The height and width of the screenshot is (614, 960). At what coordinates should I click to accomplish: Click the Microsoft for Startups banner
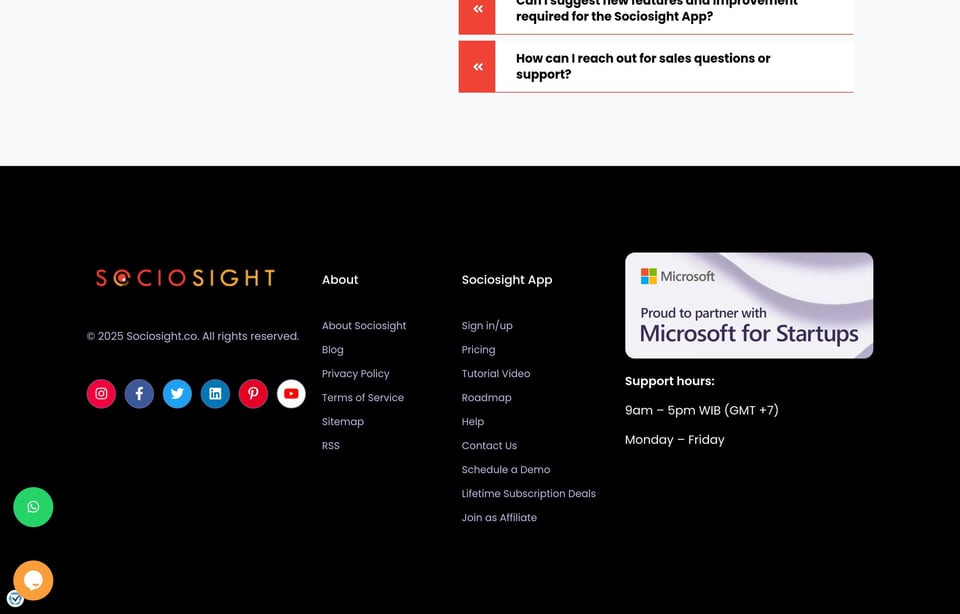point(749,305)
